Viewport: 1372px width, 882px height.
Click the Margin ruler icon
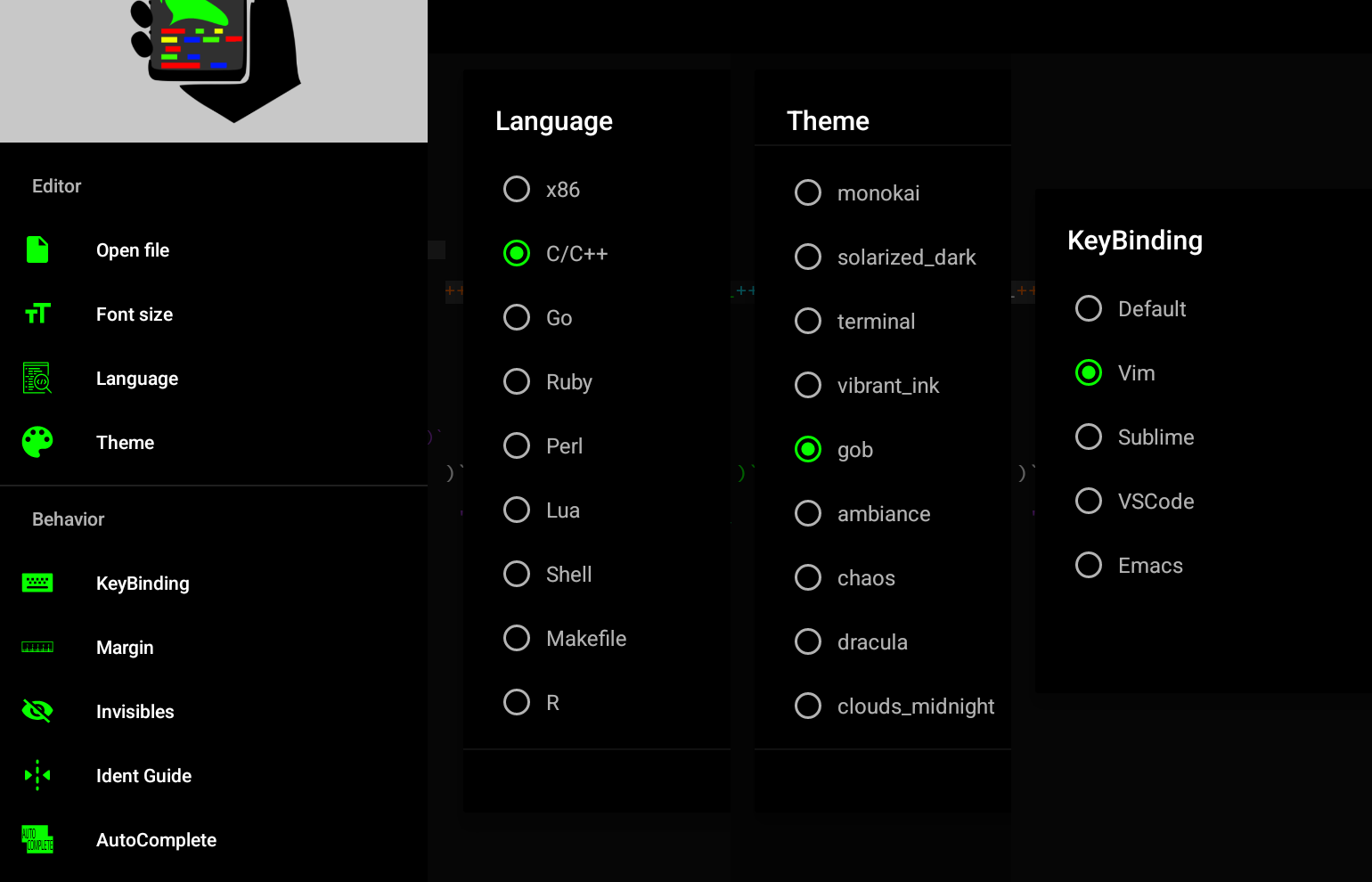(37, 647)
